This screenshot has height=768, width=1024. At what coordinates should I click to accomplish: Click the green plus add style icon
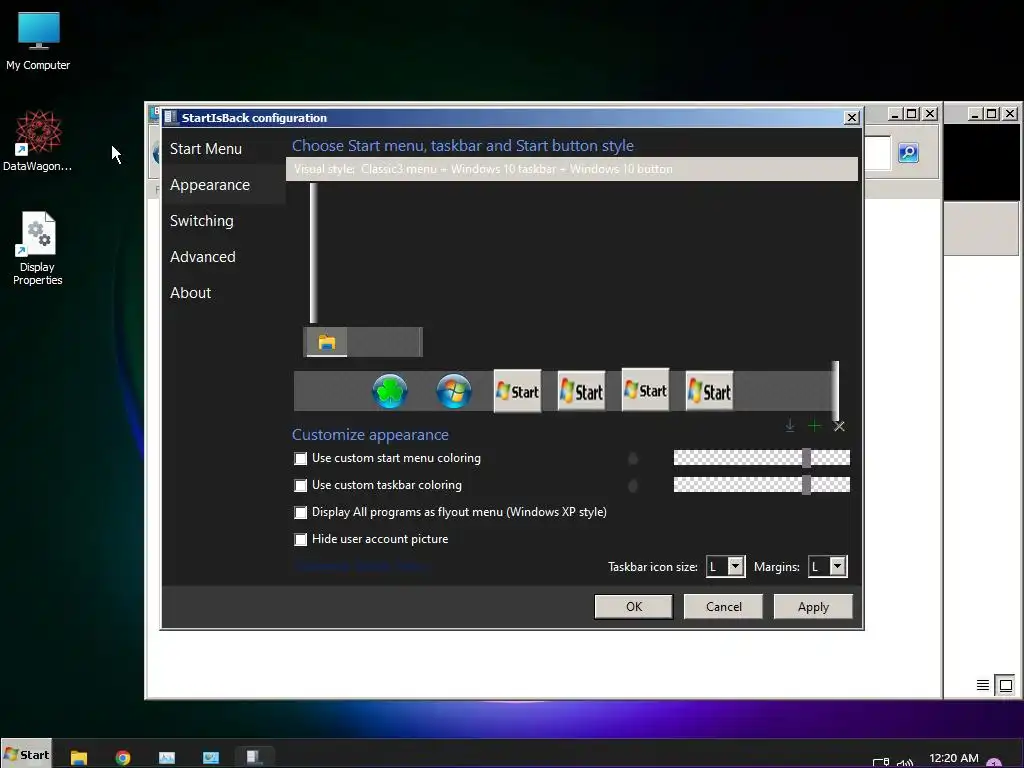pyautogui.click(x=814, y=426)
